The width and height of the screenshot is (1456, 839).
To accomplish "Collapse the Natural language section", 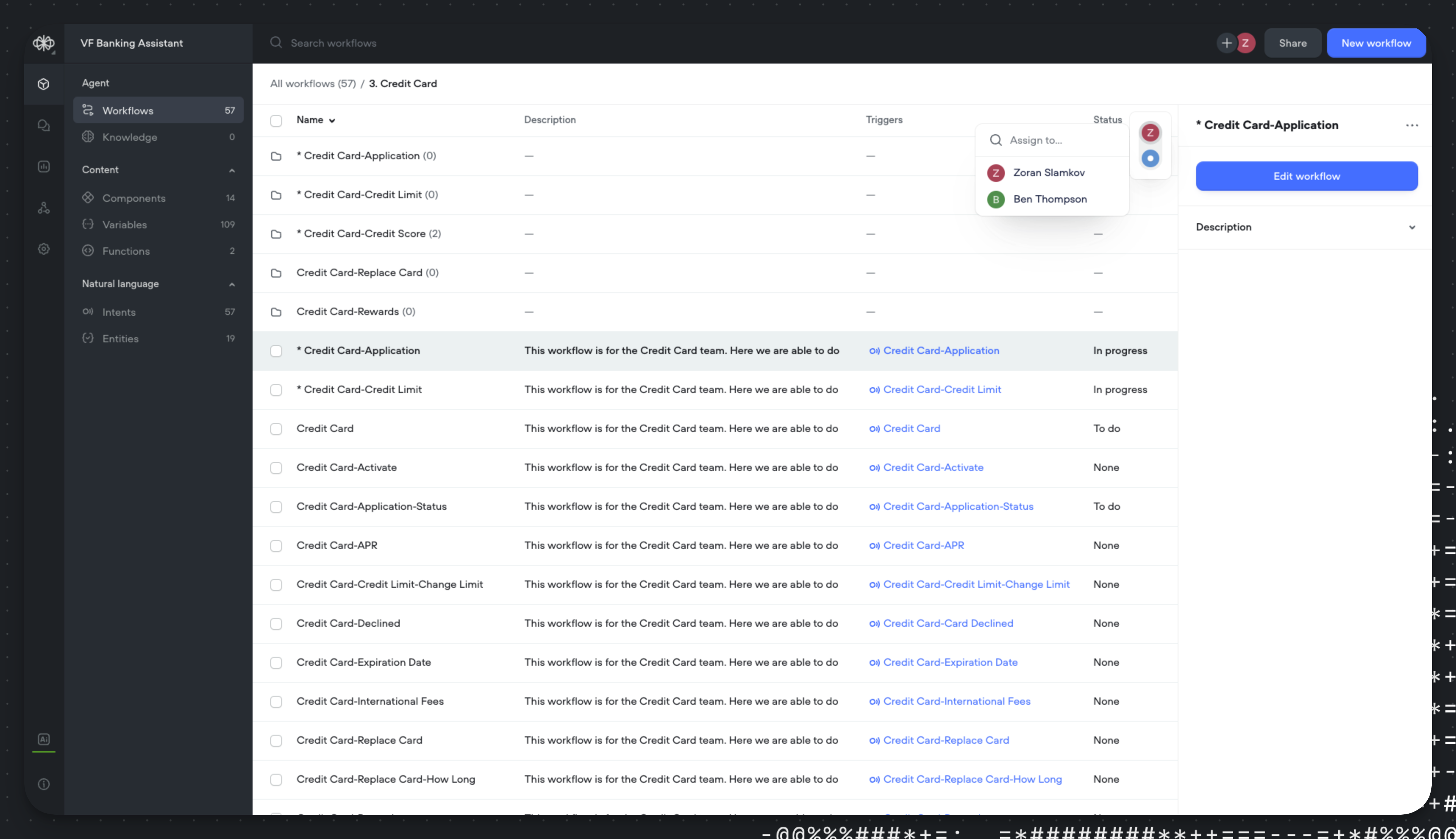I will [232, 284].
